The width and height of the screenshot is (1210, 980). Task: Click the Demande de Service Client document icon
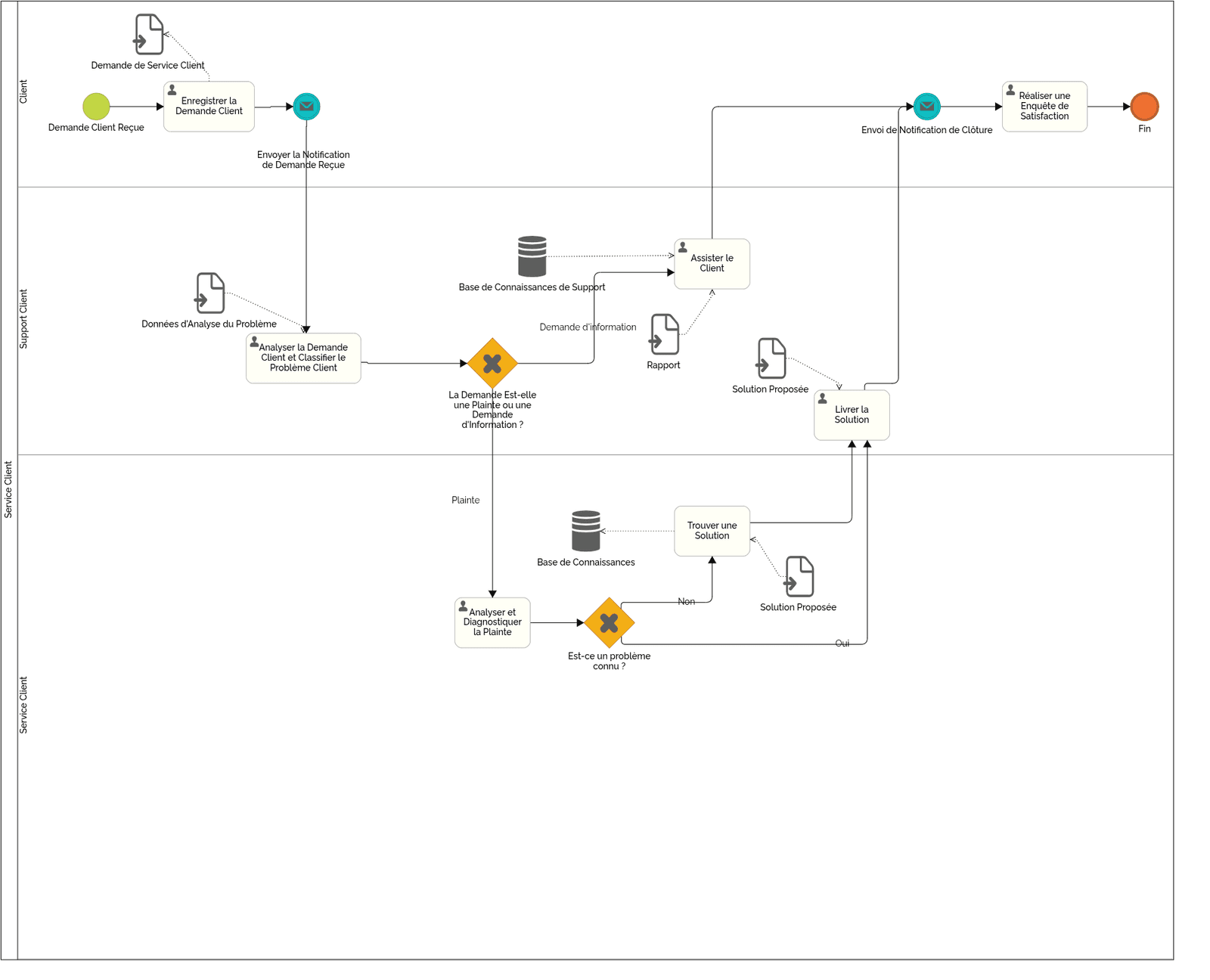pos(150,33)
